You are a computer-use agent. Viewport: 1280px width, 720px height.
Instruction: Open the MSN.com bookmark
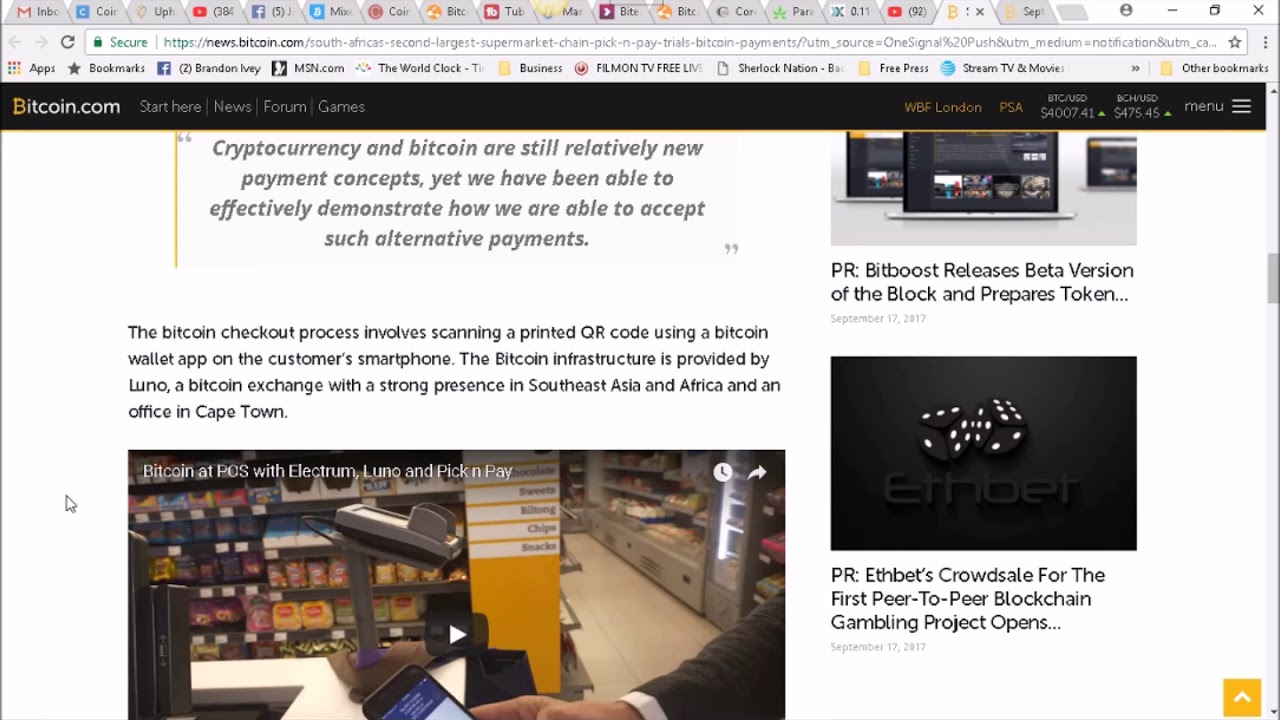coord(308,68)
